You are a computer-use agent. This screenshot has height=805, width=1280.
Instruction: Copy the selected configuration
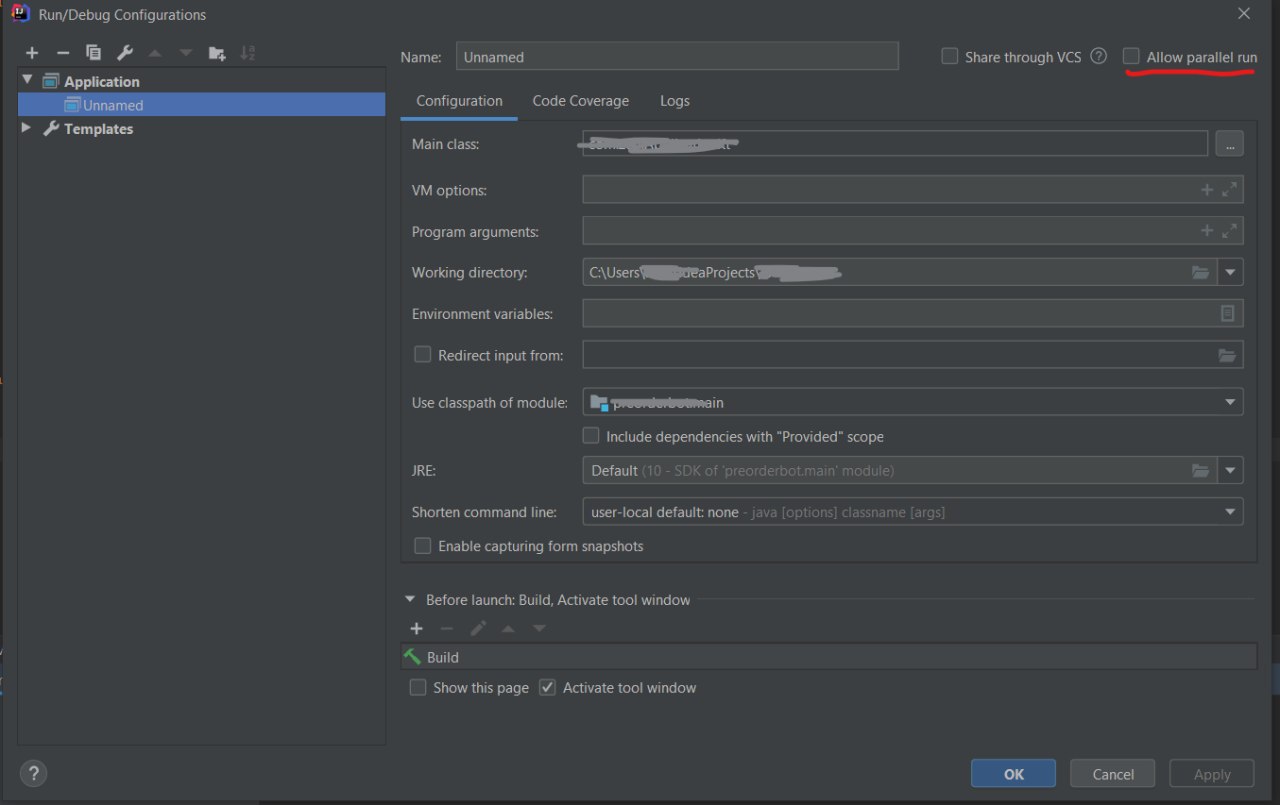point(94,53)
